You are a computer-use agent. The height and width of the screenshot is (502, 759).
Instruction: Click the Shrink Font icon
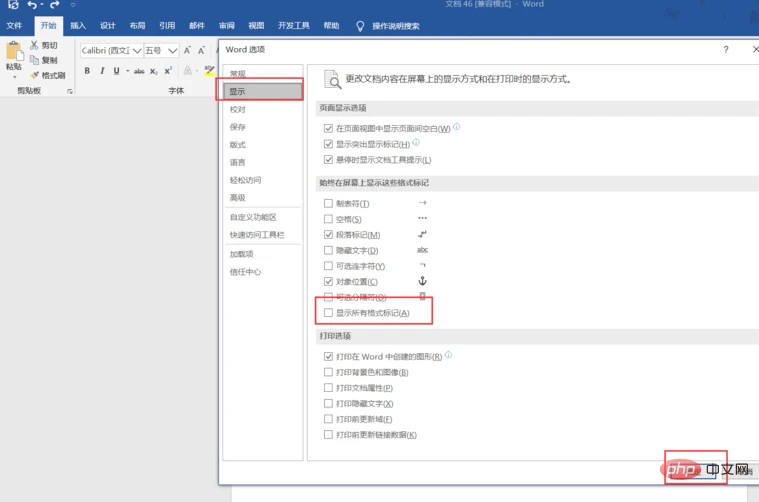point(201,50)
